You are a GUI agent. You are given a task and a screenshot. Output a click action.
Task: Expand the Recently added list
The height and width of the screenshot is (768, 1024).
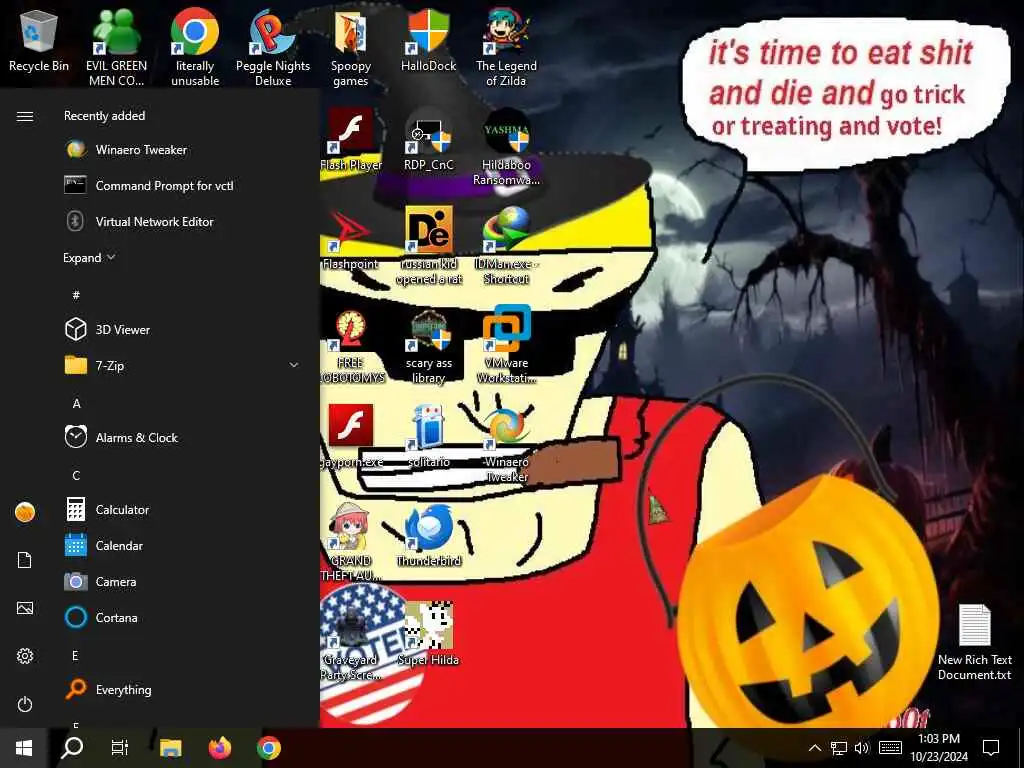click(x=89, y=257)
